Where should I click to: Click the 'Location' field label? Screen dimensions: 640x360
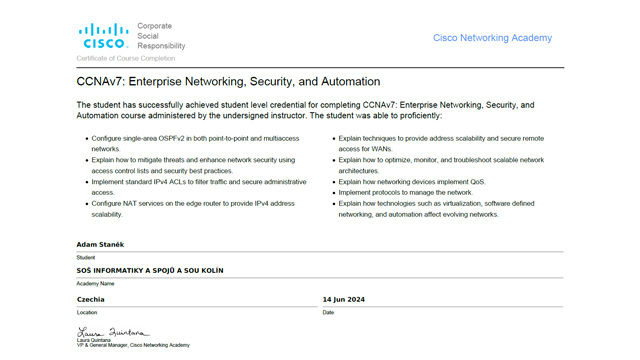87,312
